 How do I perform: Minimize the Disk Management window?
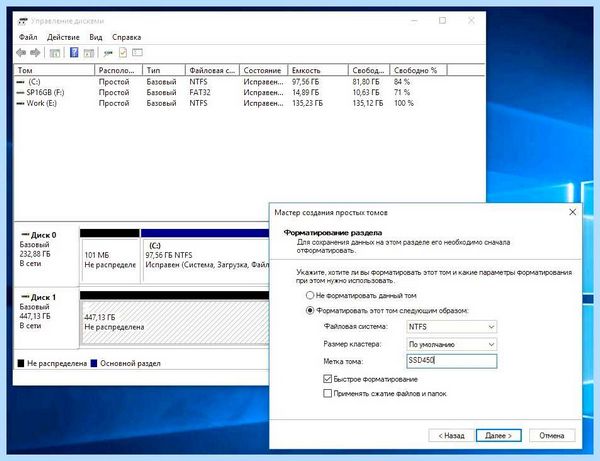pos(414,21)
